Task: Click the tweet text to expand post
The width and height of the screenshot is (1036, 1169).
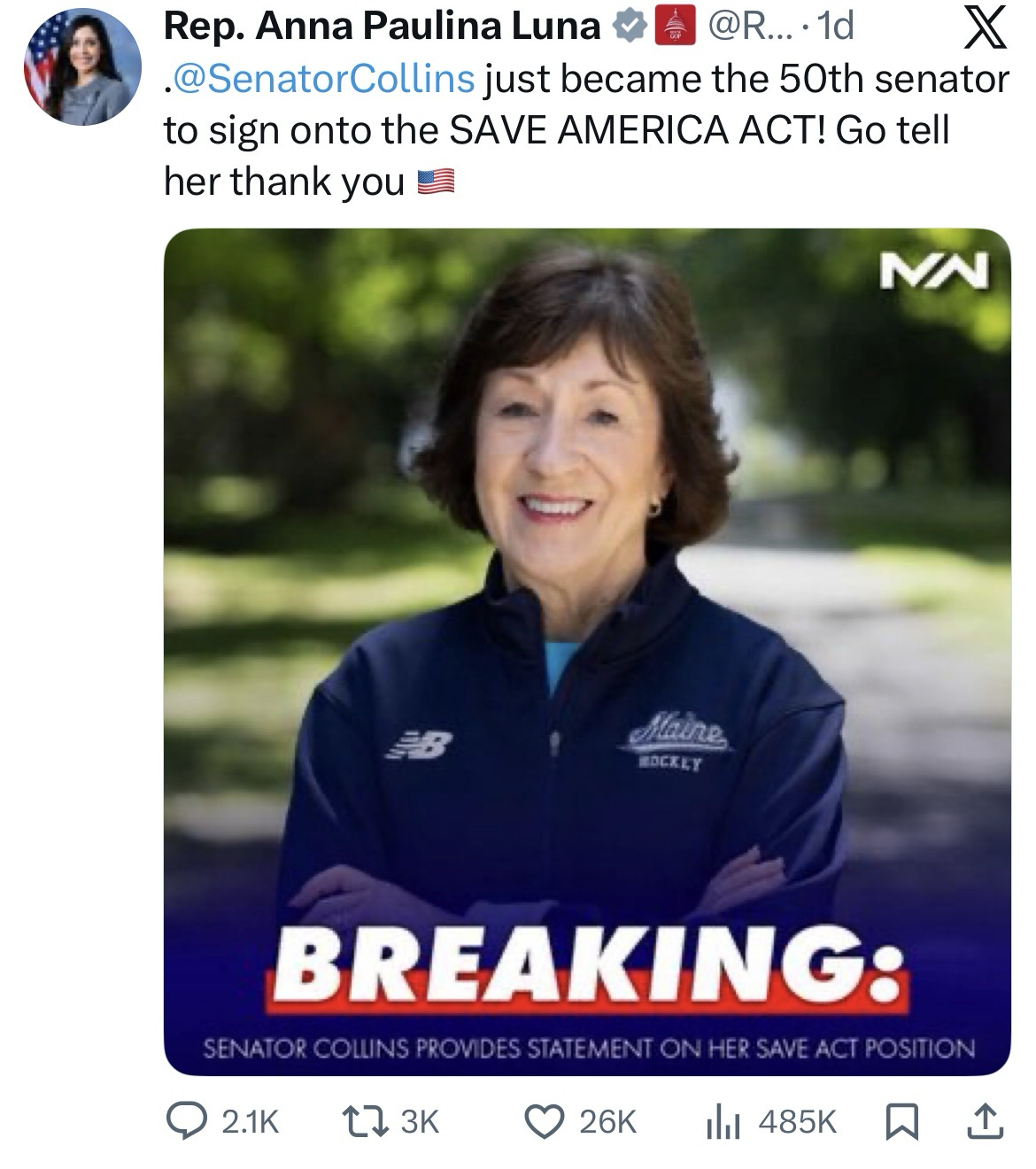Action: 586,130
